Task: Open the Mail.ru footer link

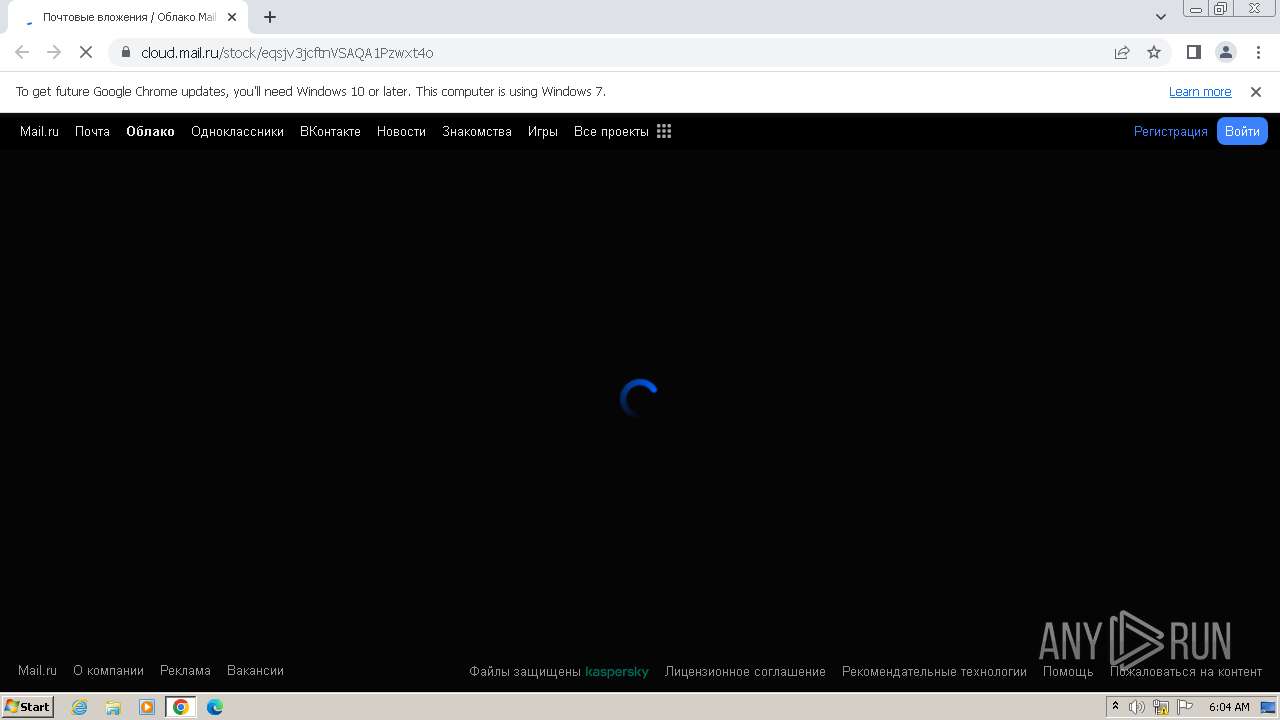Action: [x=37, y=670]
